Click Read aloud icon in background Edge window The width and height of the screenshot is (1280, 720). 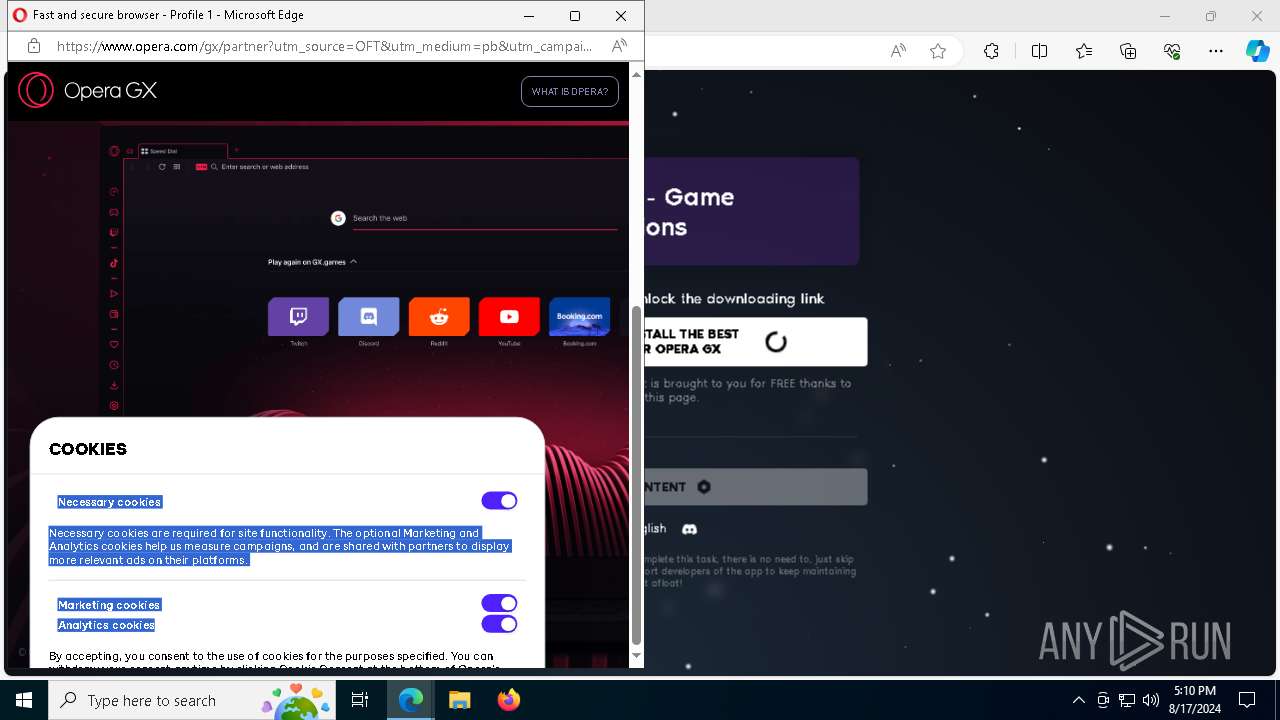tap(898, 51)
